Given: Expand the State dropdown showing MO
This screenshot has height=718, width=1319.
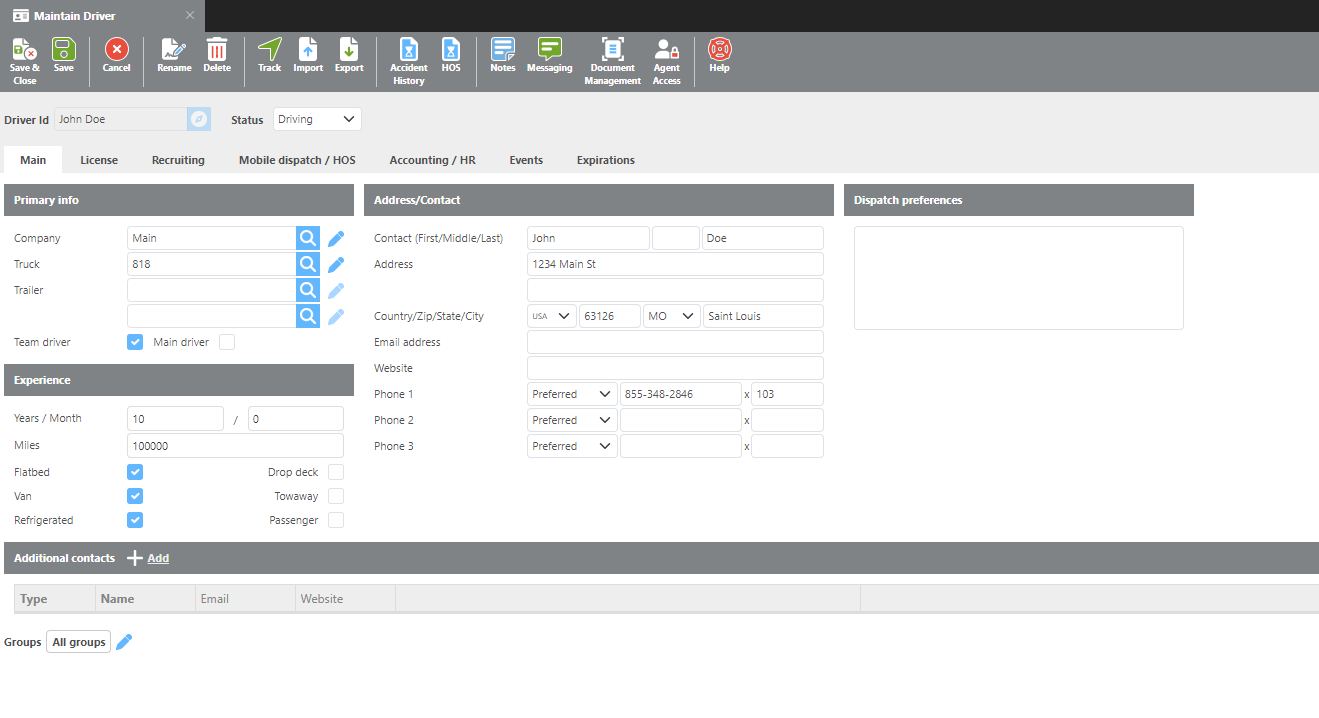Looking at the screenshot, I should pyautogui.click(x=672, y=316).
